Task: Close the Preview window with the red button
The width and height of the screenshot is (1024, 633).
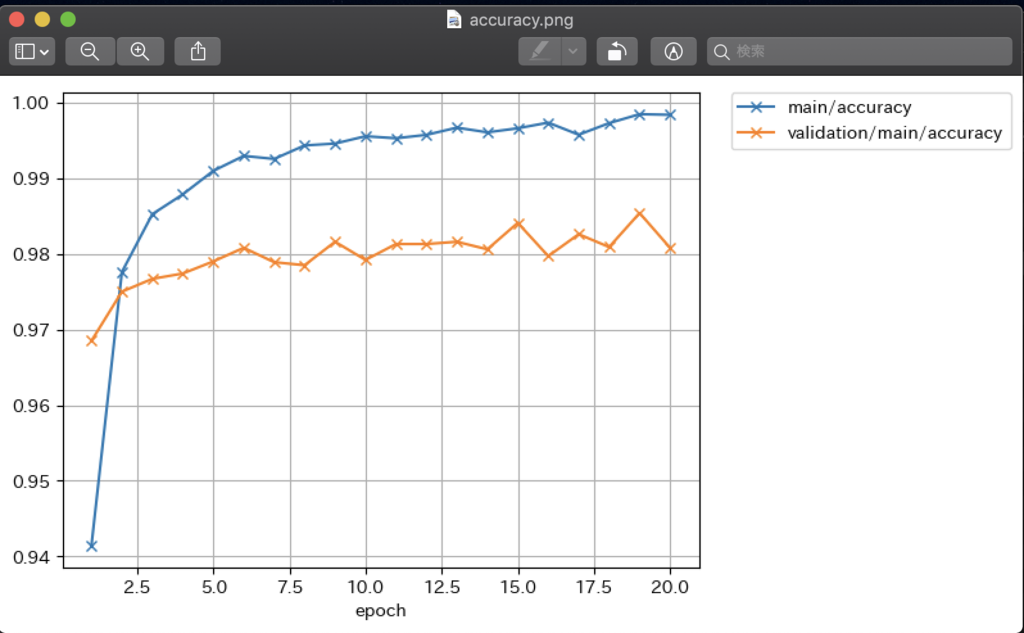Action: pyautogui.click(x=17, y=20)
